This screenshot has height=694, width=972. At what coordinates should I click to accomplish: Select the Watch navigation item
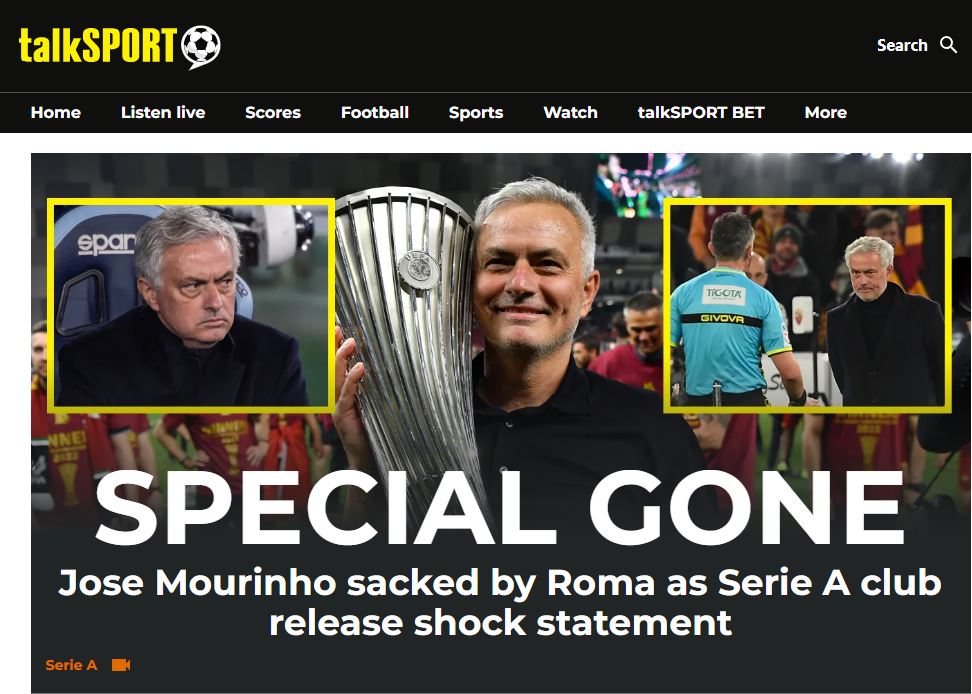point(570,112)
